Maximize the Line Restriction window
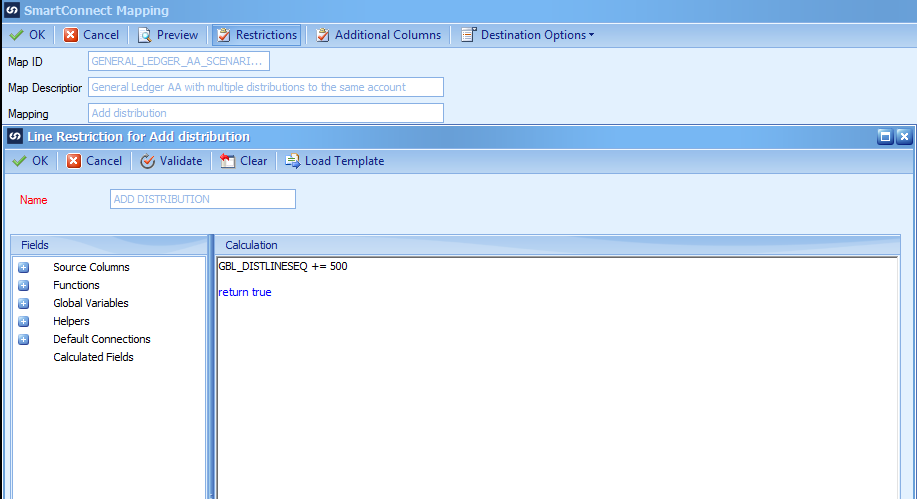 (x=885, y=136)
